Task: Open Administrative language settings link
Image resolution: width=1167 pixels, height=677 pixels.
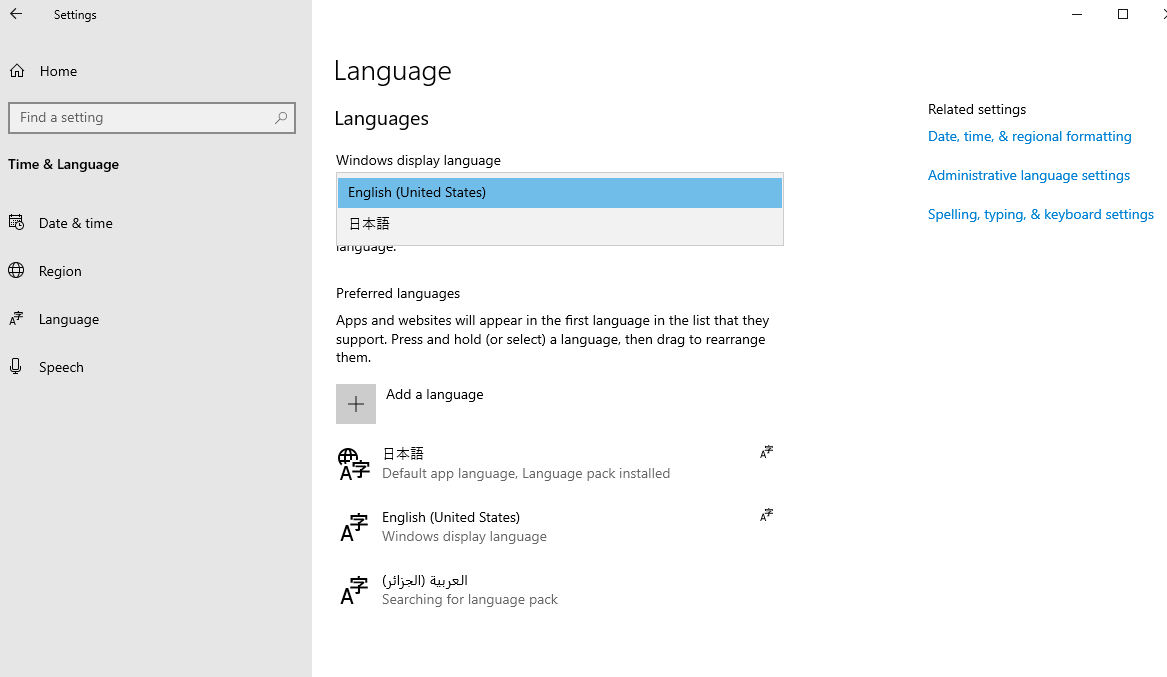Action: [1029, 176]
